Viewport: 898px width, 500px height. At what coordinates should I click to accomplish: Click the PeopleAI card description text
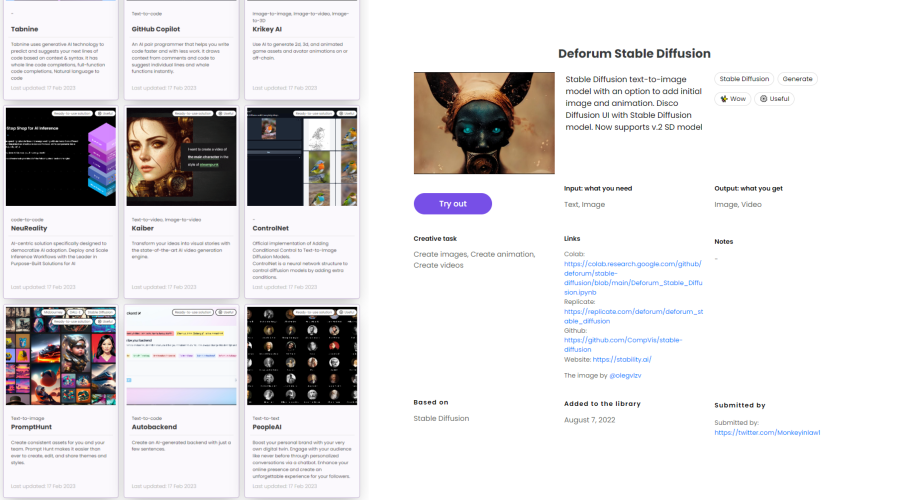coord(302,459)
